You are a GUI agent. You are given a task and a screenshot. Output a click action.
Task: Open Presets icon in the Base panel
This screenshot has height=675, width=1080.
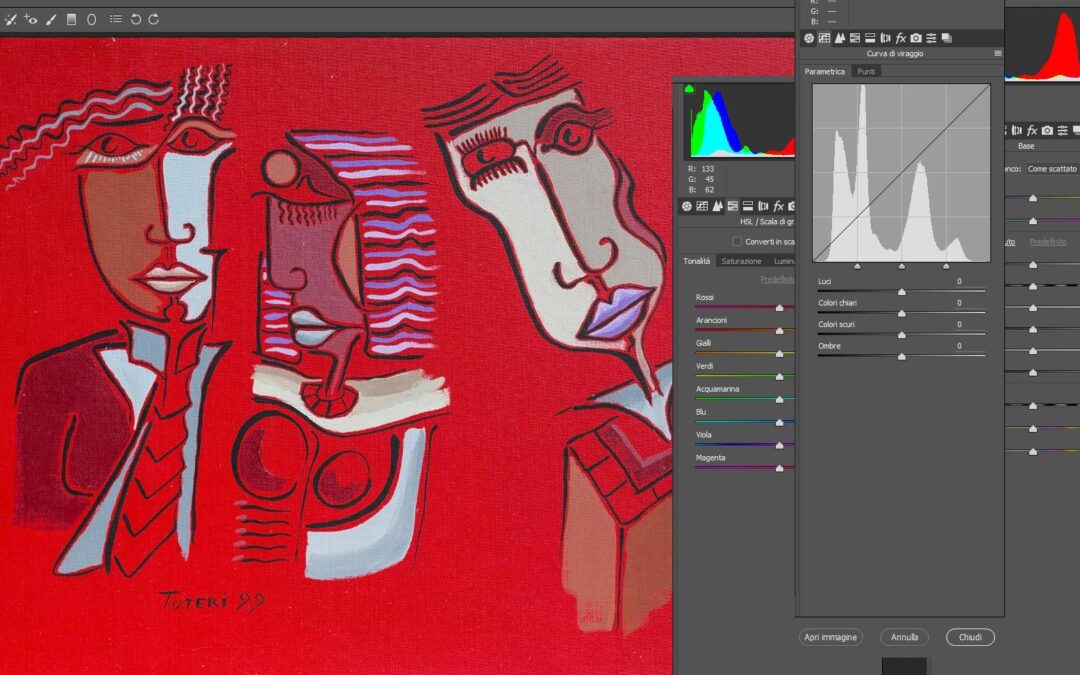tap(1063, 130)
